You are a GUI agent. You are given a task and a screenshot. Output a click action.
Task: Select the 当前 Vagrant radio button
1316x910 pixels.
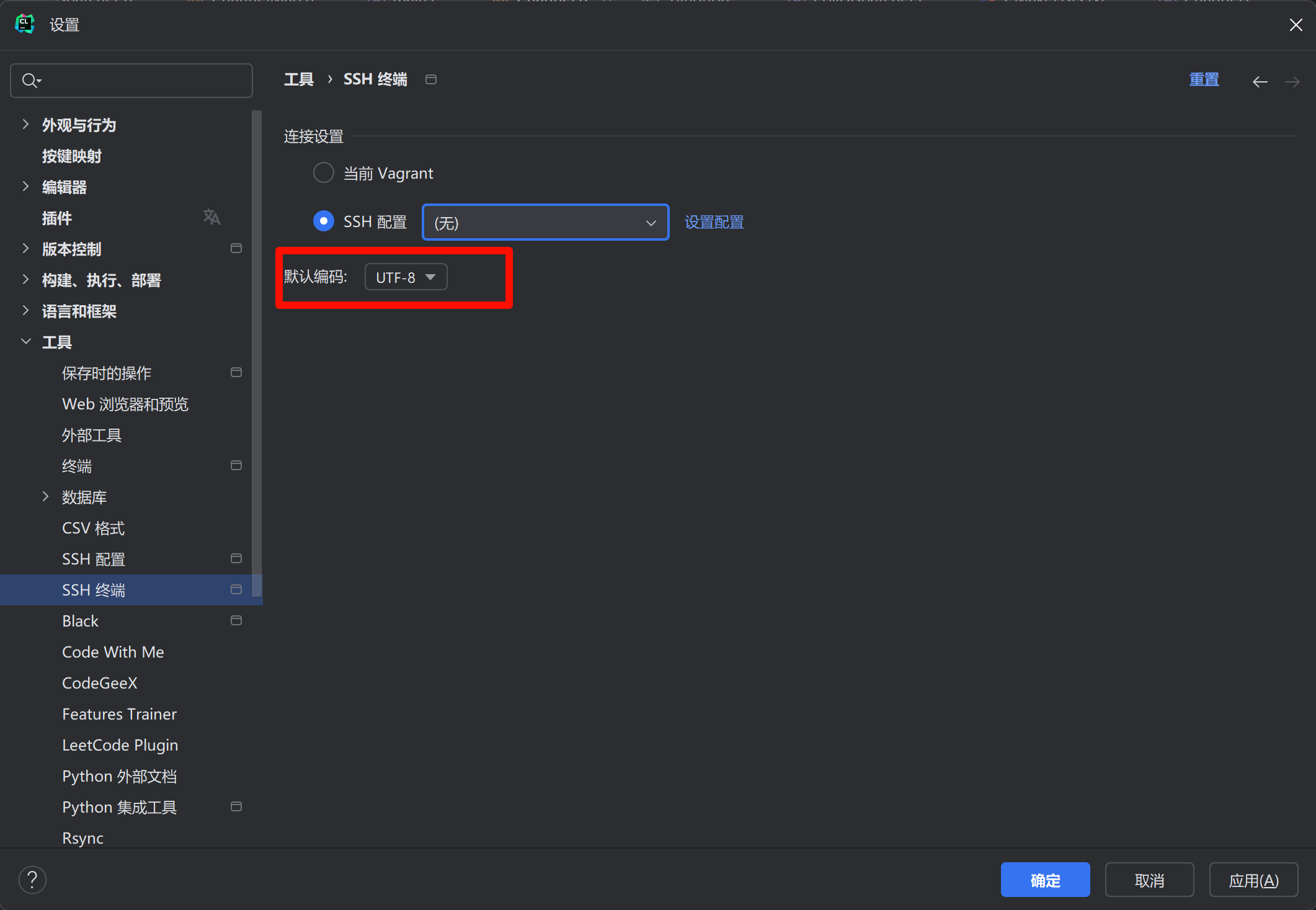point(323,173)
